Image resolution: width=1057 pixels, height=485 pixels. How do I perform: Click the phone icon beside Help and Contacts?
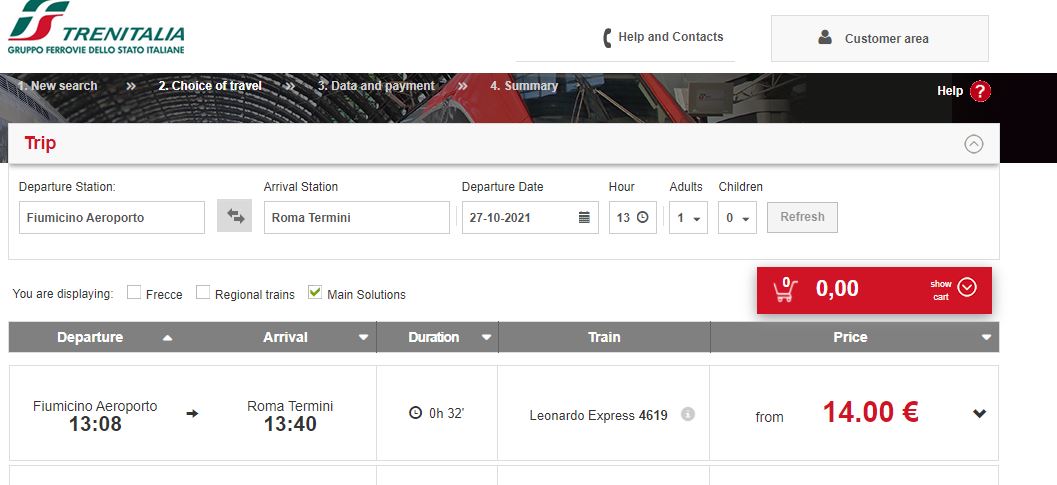pos(607,38)
